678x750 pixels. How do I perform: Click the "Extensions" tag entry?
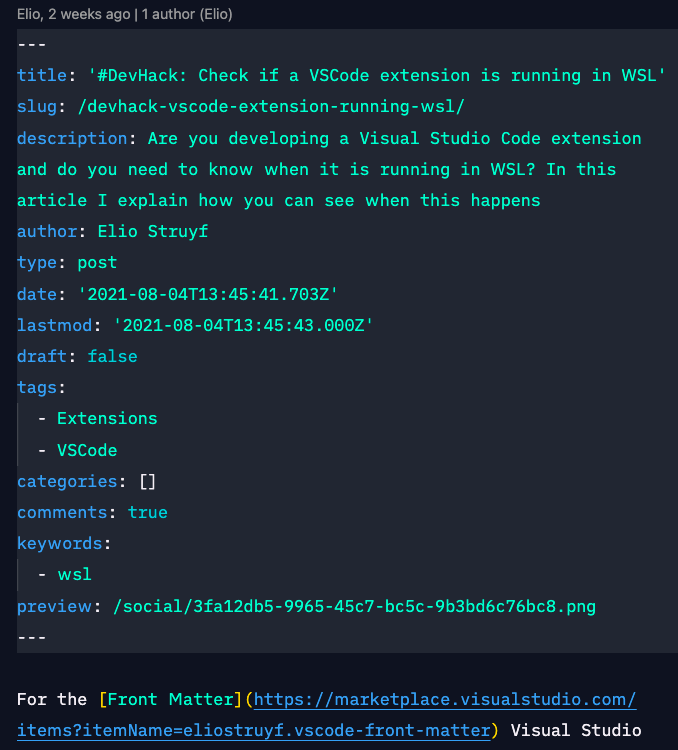click(x=107, y=418)
